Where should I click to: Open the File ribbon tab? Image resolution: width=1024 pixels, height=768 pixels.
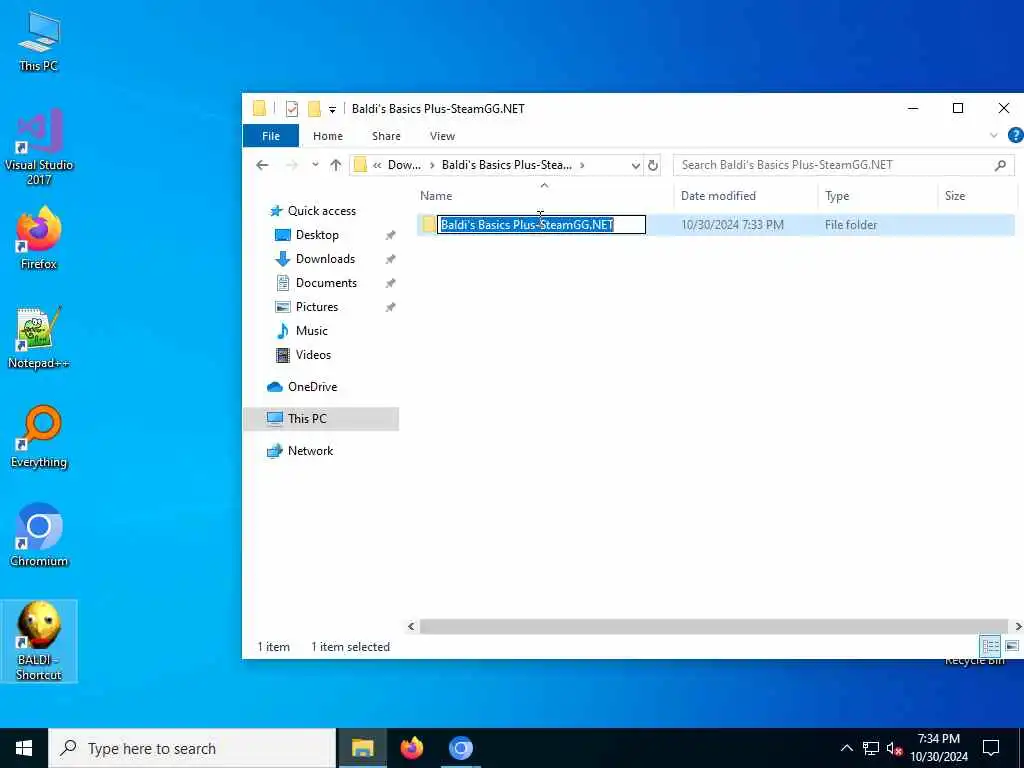270,136
